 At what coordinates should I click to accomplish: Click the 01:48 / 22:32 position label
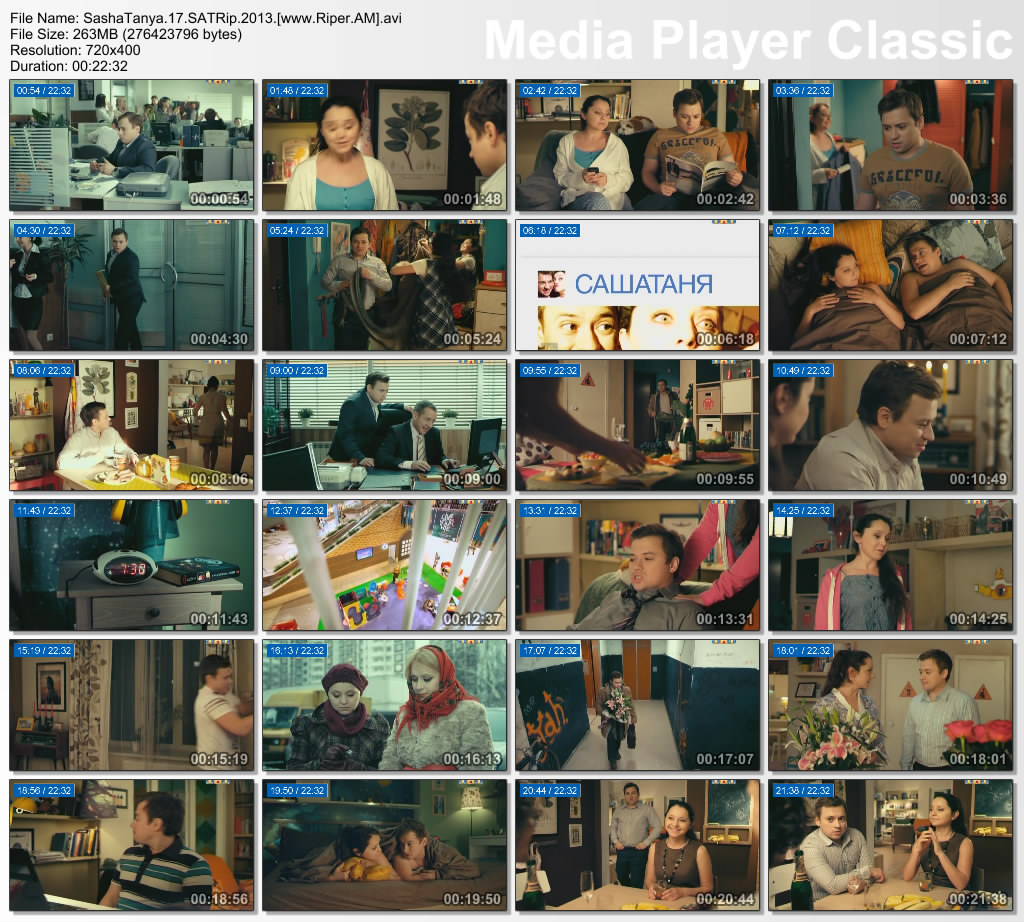coord(297,91)
